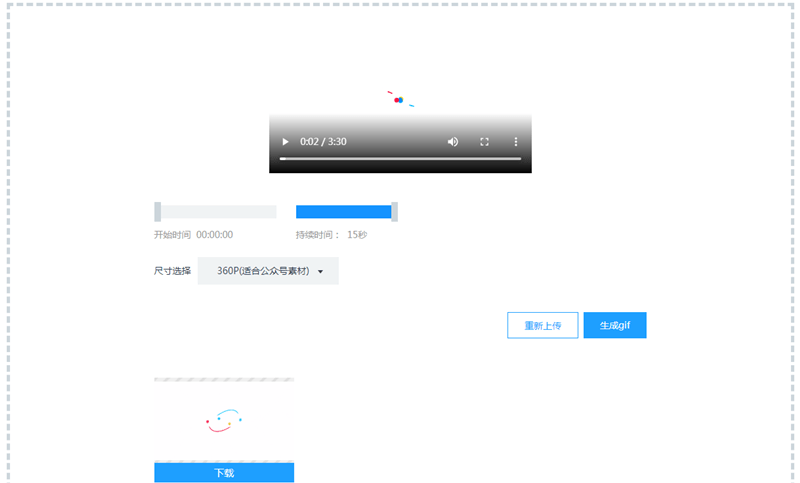Click the 重新上传 re-upload button
This screenshot has height=483, width=800.
[x=542, y=326]
